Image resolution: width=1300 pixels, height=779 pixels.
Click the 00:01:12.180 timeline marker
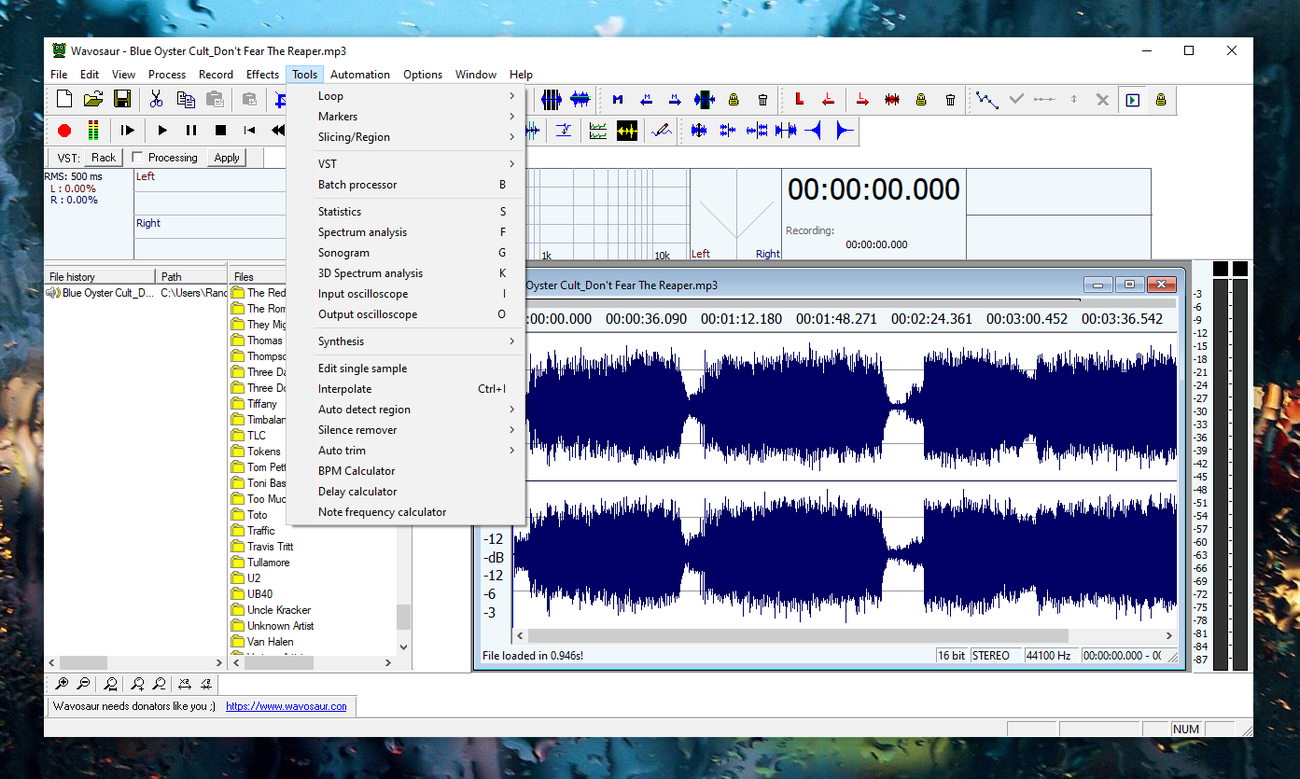740,319
